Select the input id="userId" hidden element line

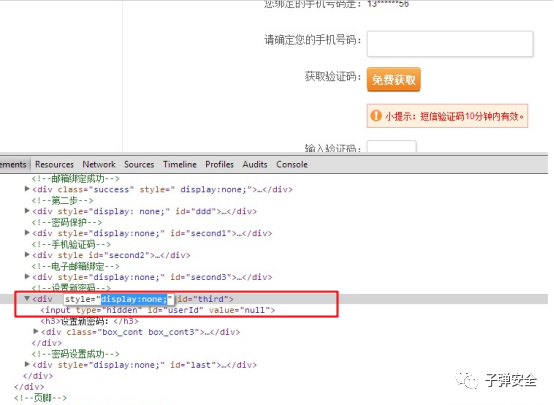[x=158, y=310]
